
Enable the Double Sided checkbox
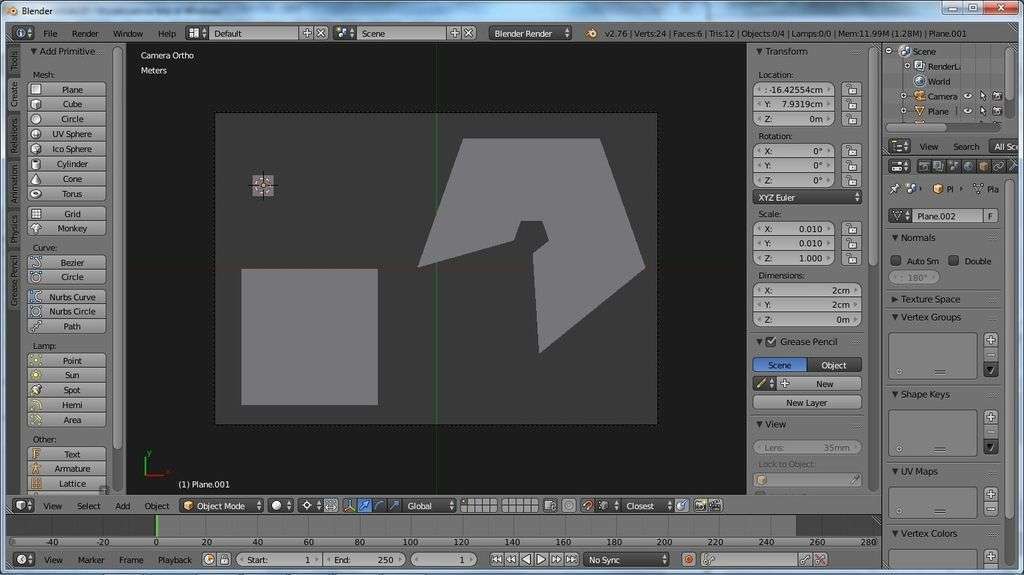(954, 261)
